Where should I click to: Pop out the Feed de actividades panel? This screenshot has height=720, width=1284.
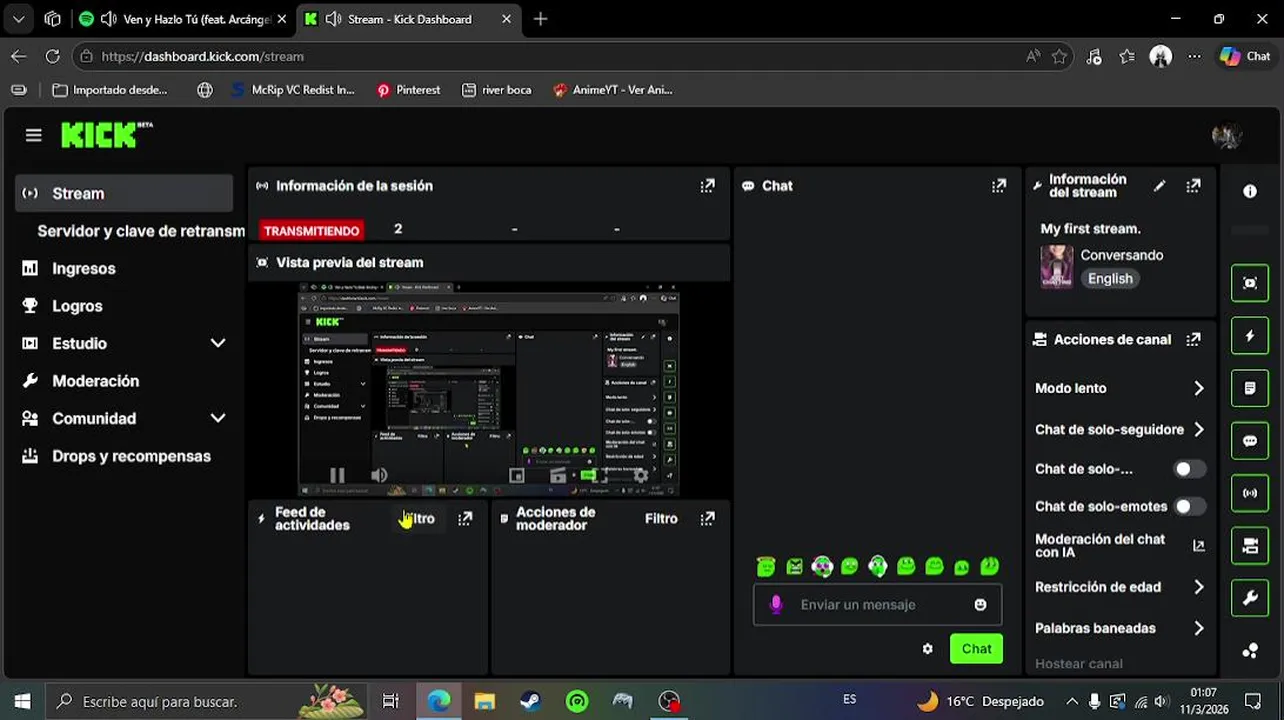(x=465, y=519)
